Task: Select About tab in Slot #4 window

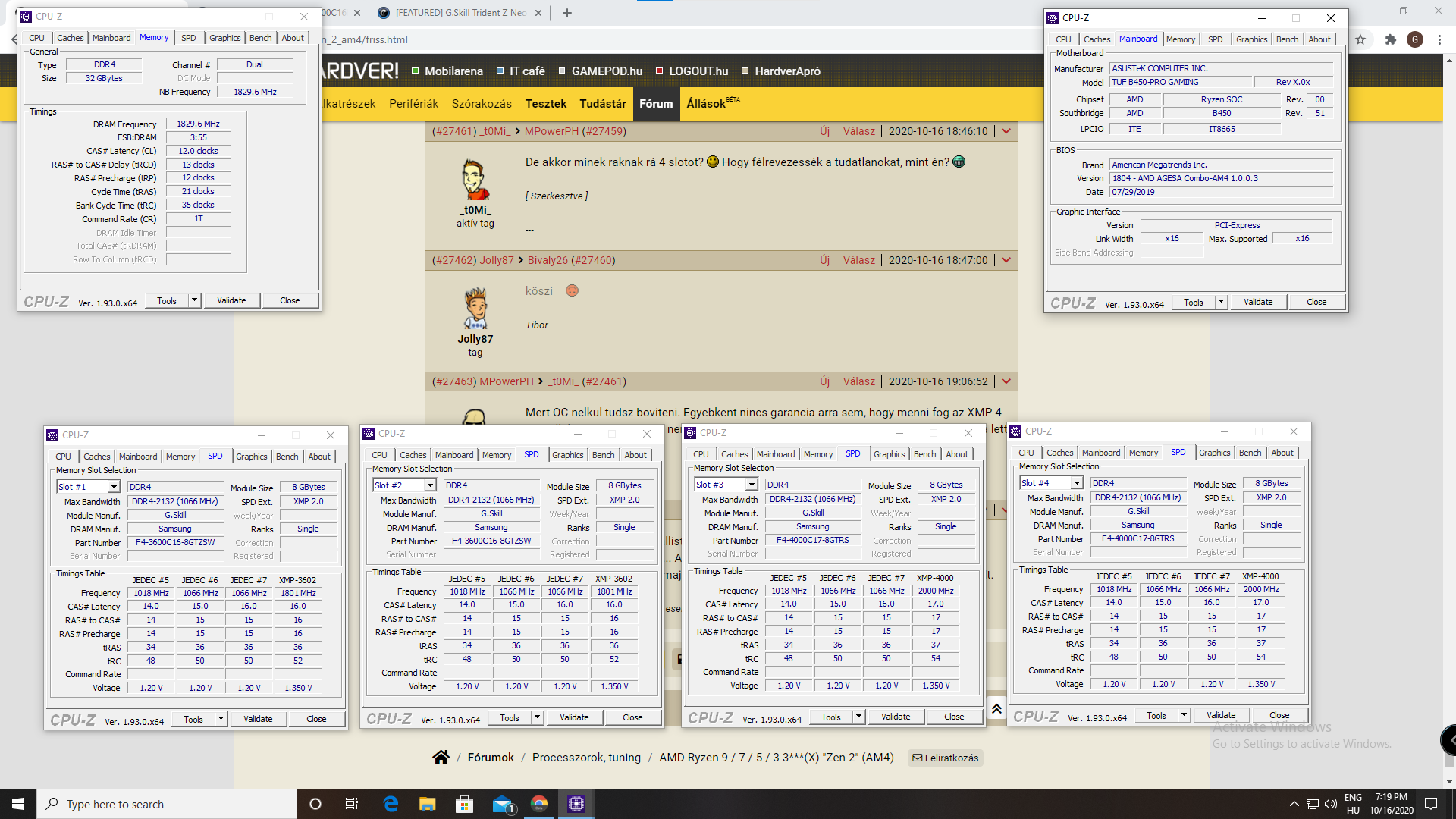Action: click(1282, 453)
